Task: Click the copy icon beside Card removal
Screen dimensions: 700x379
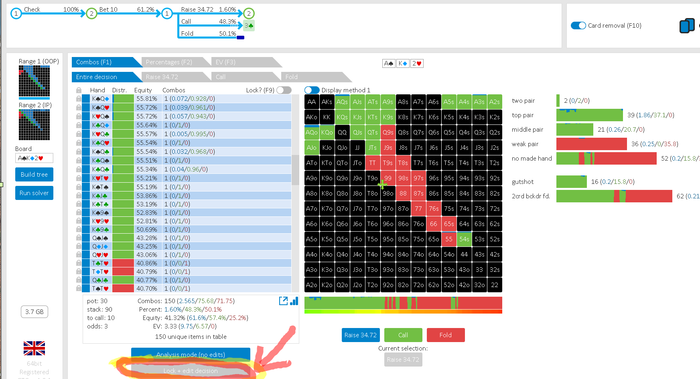Action: [687, 25]
